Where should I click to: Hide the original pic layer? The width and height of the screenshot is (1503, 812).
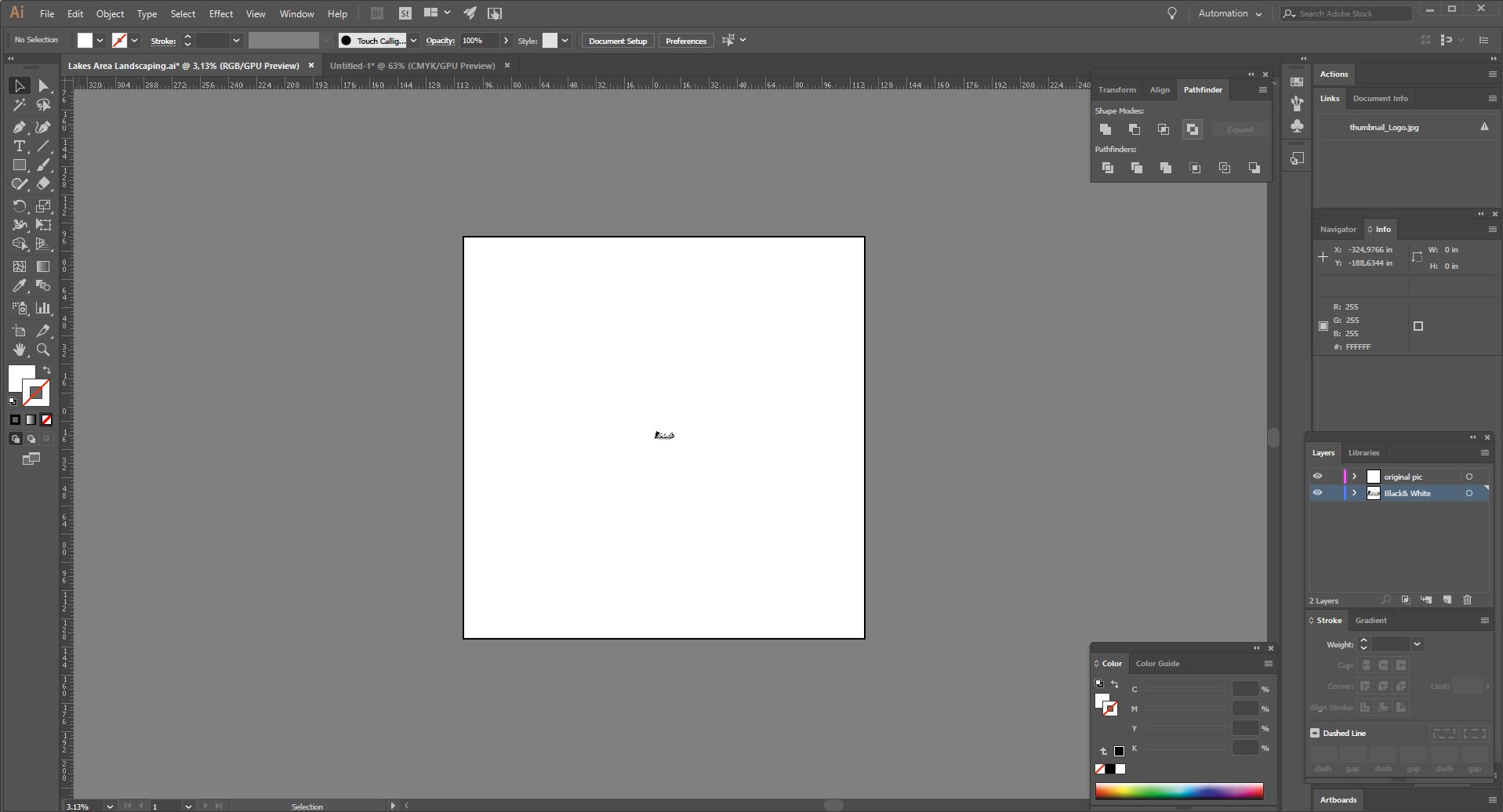[x=1317, y=477]
